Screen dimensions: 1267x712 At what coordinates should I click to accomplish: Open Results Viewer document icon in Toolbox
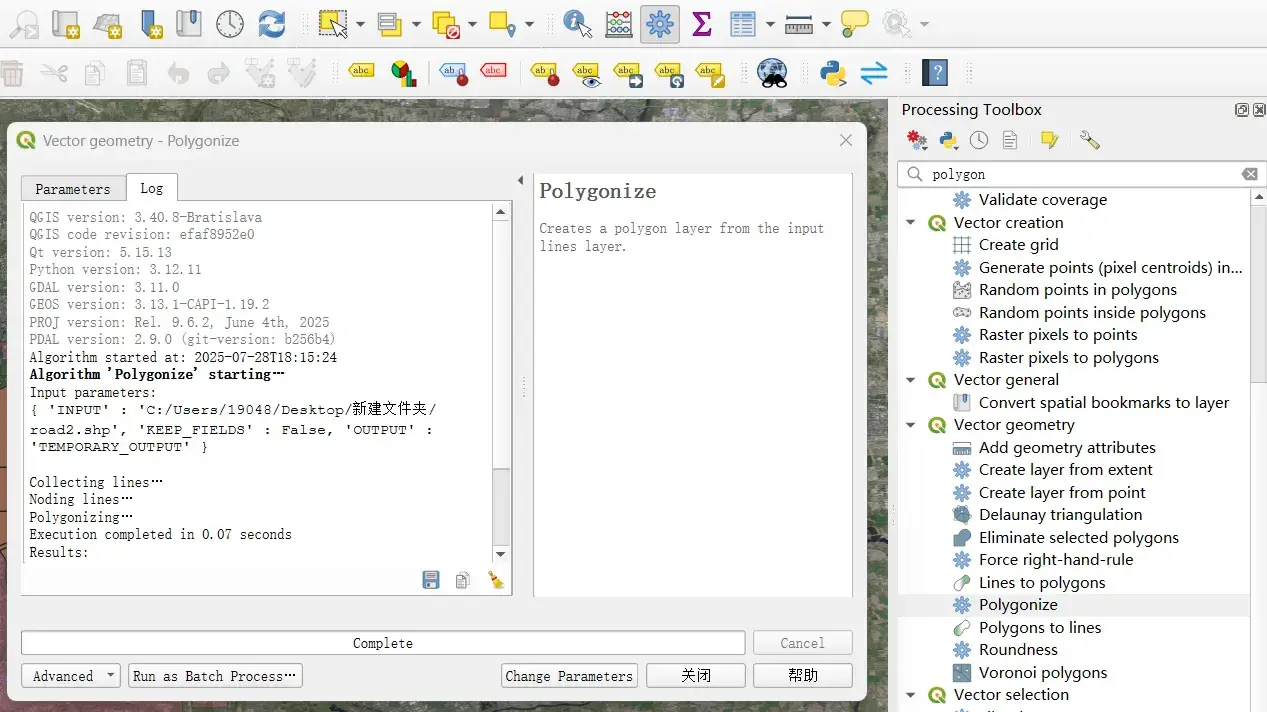click(x=1010, y=141)
